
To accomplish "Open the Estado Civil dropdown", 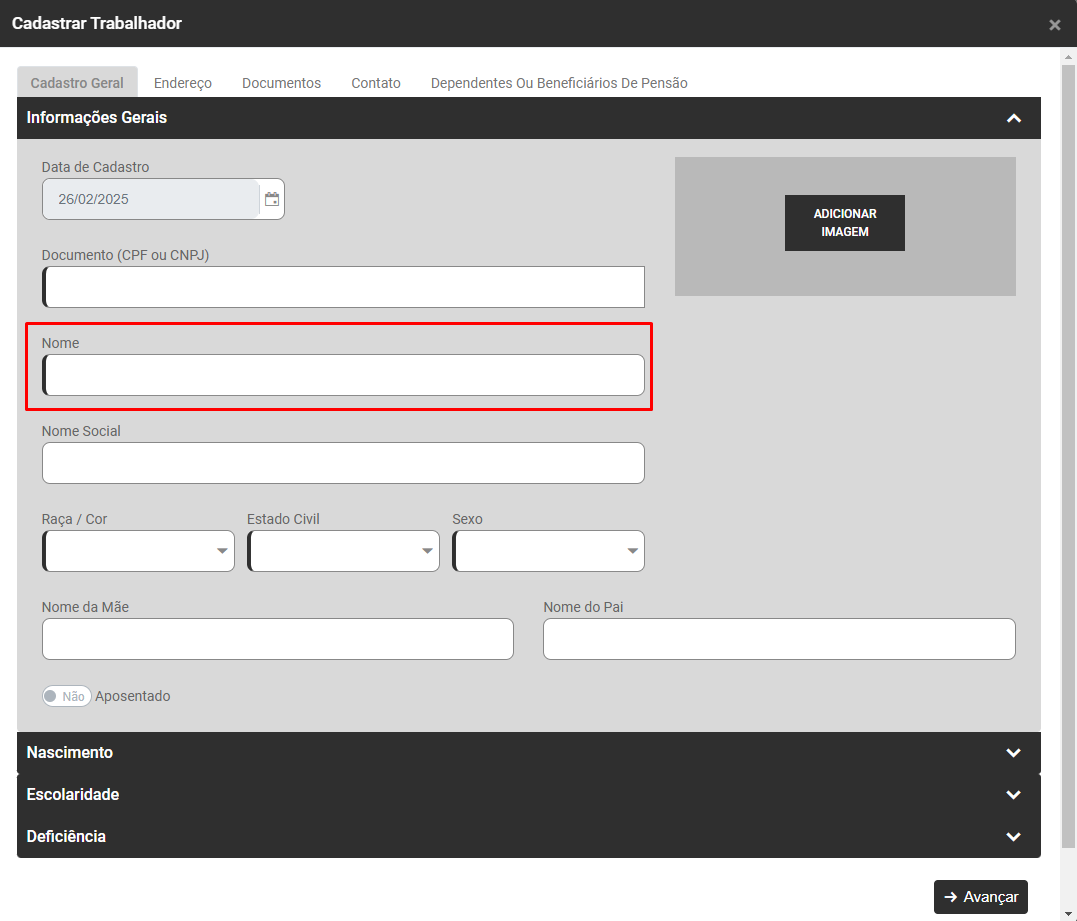I will (x=343, y=551).
